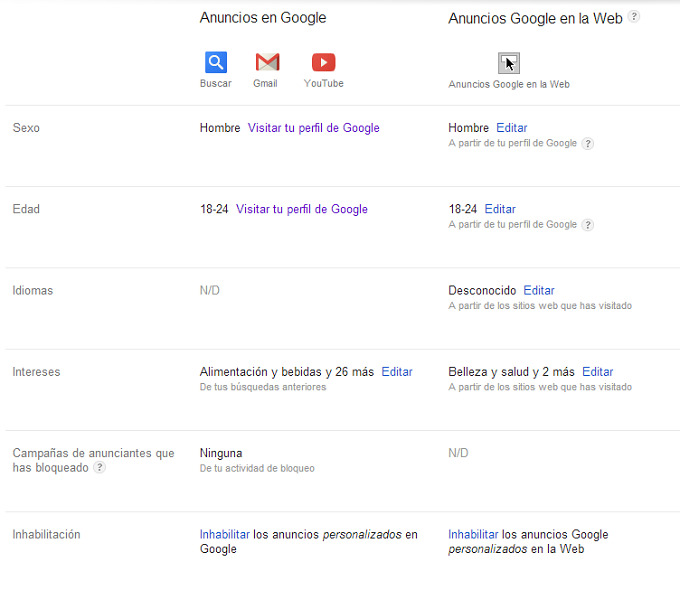Click the 'Inhabilitación' row label
This screenshot has height=590, width=680.
(46, 534)
